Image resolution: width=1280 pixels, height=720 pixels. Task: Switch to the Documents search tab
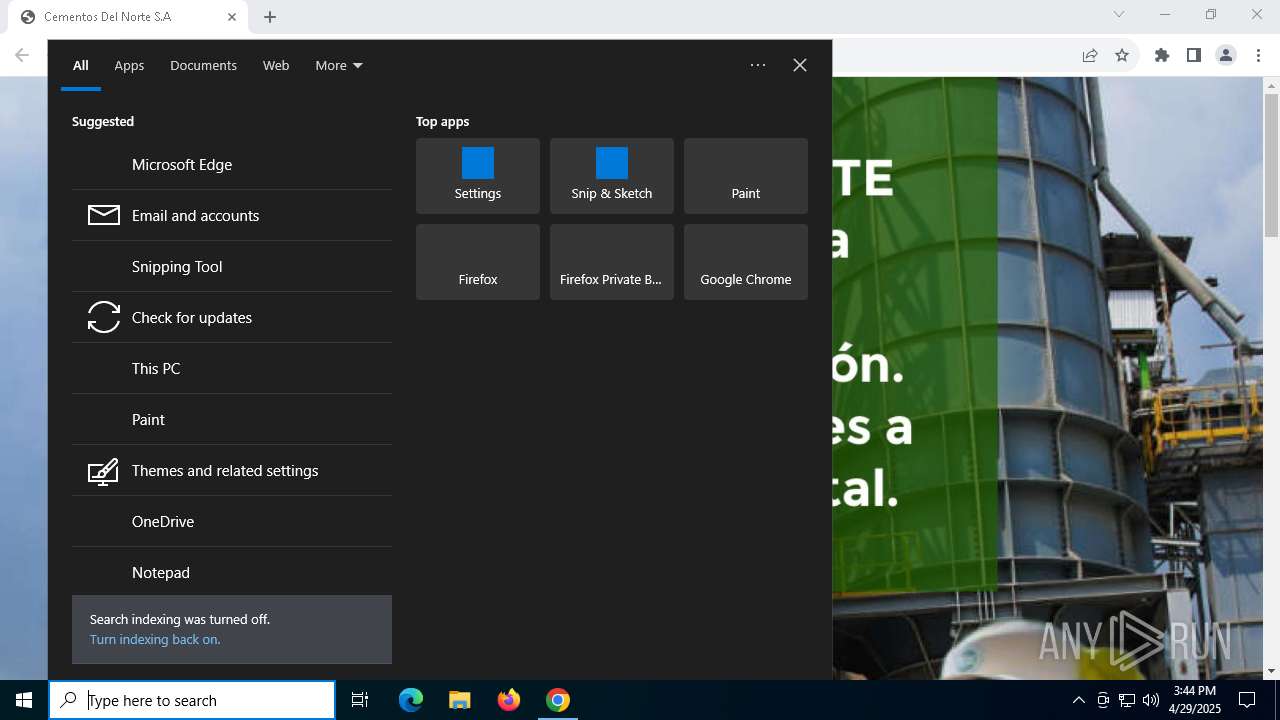(203, 65)
